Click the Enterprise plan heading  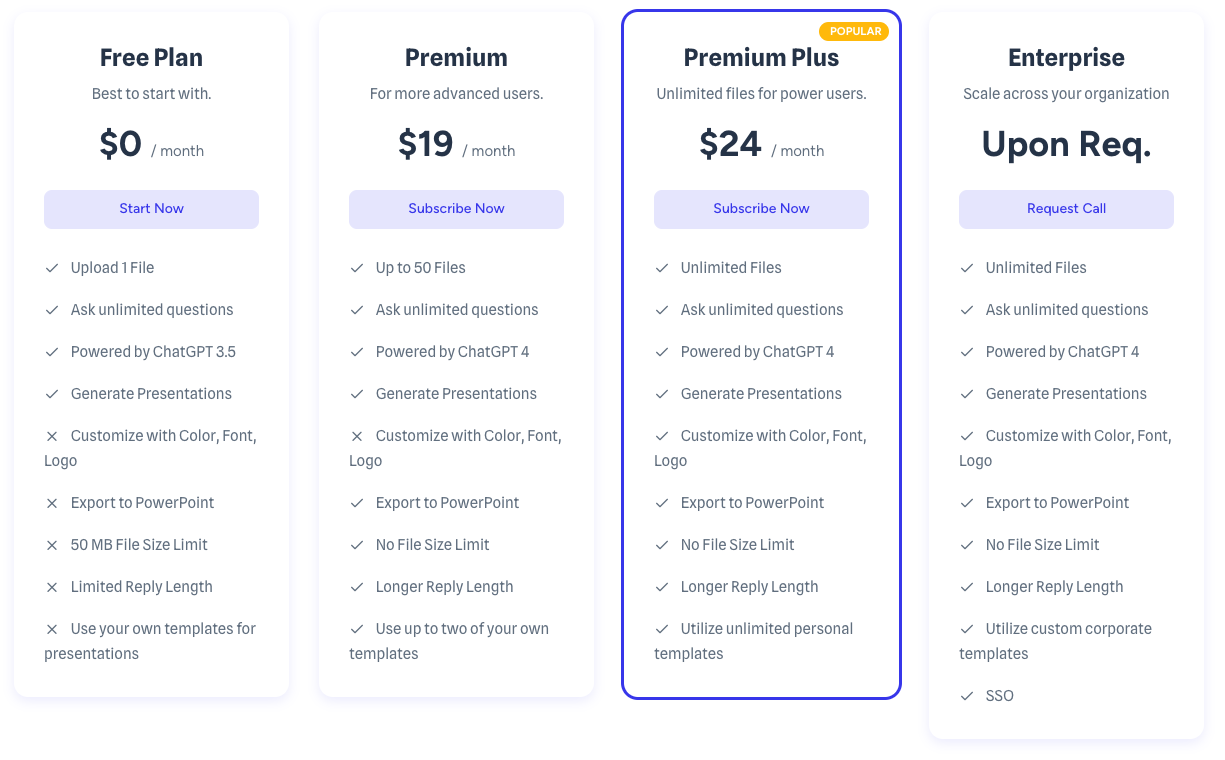[1066, 57]
